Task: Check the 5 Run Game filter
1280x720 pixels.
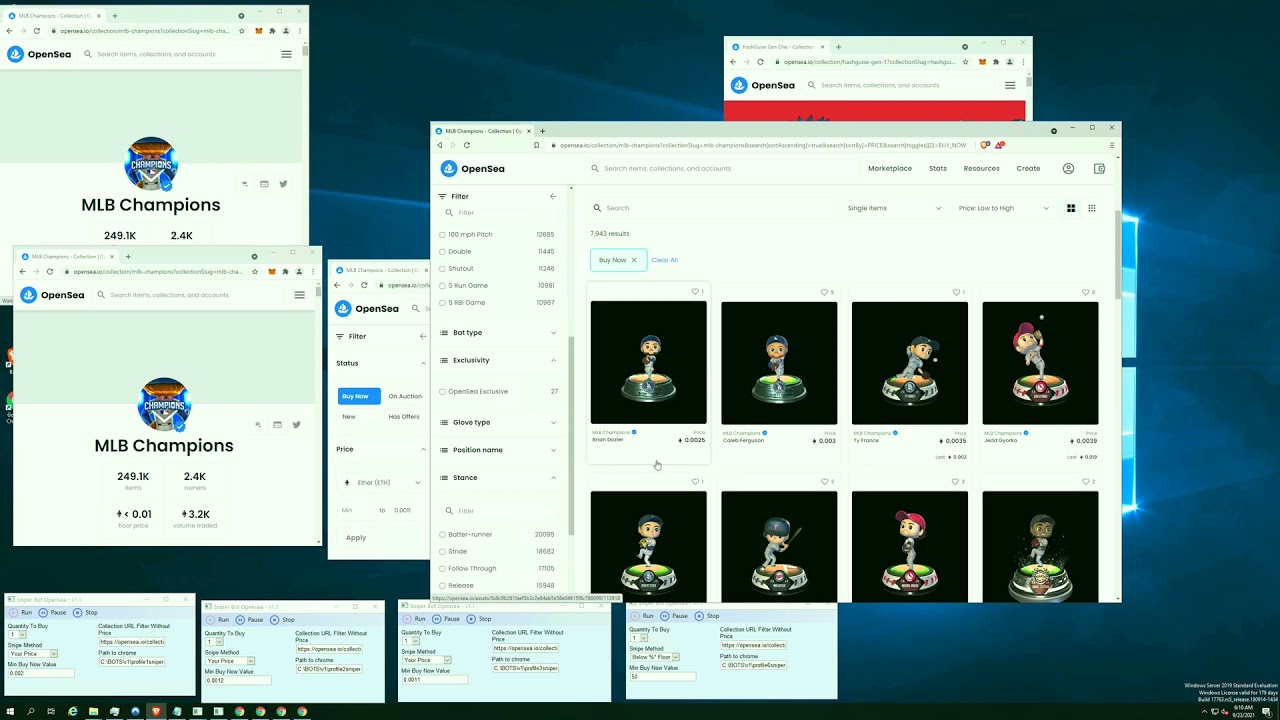Action: coord(442,286)
